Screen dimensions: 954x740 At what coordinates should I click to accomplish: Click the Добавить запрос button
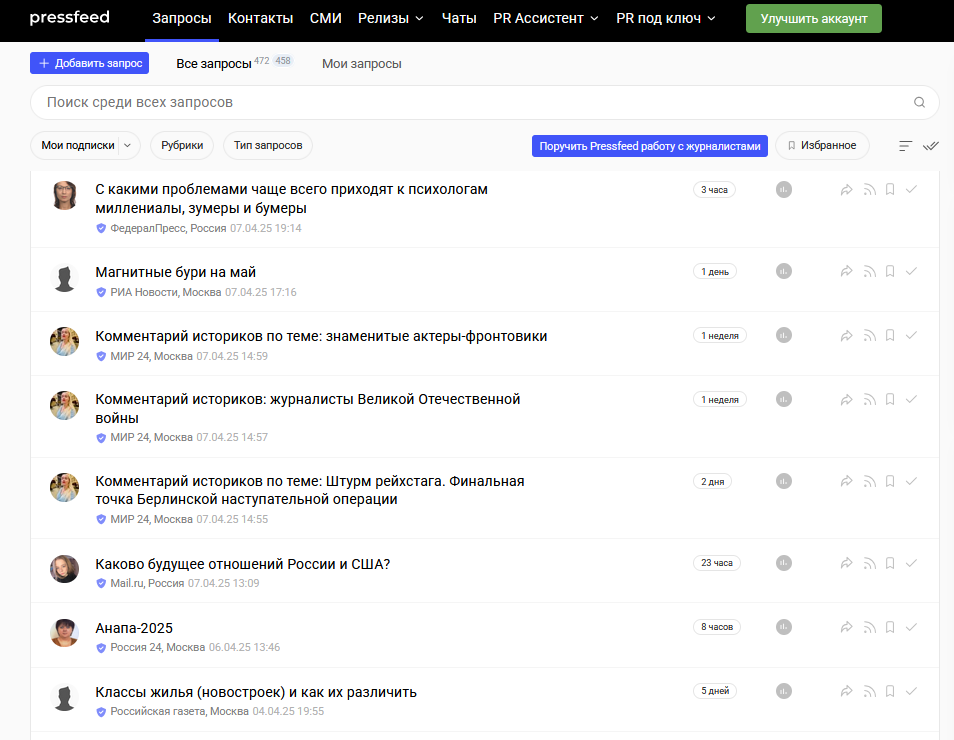[x=89, y=63]
